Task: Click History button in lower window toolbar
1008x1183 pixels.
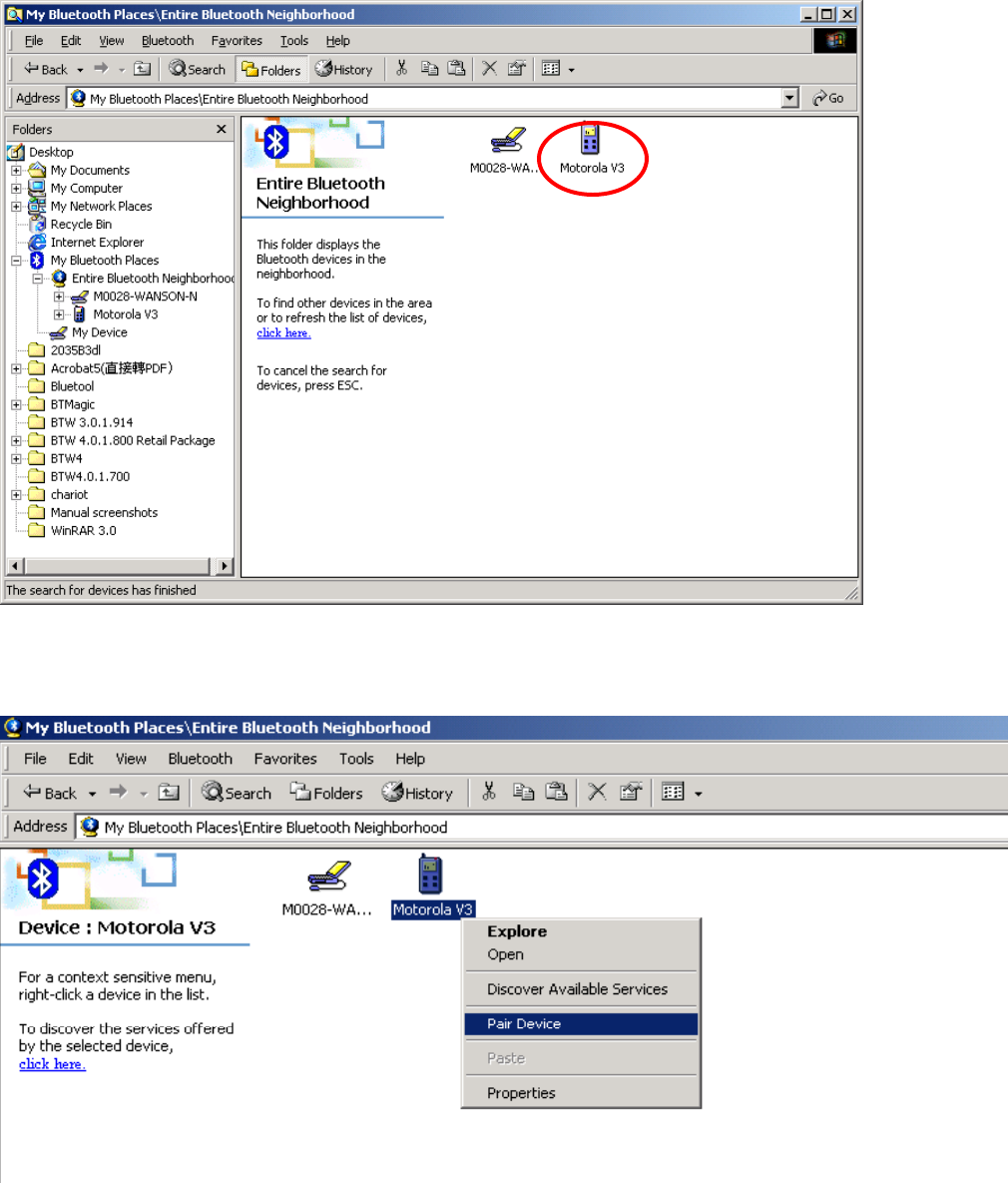Action: pyautogui.click(x=416, y=793)
